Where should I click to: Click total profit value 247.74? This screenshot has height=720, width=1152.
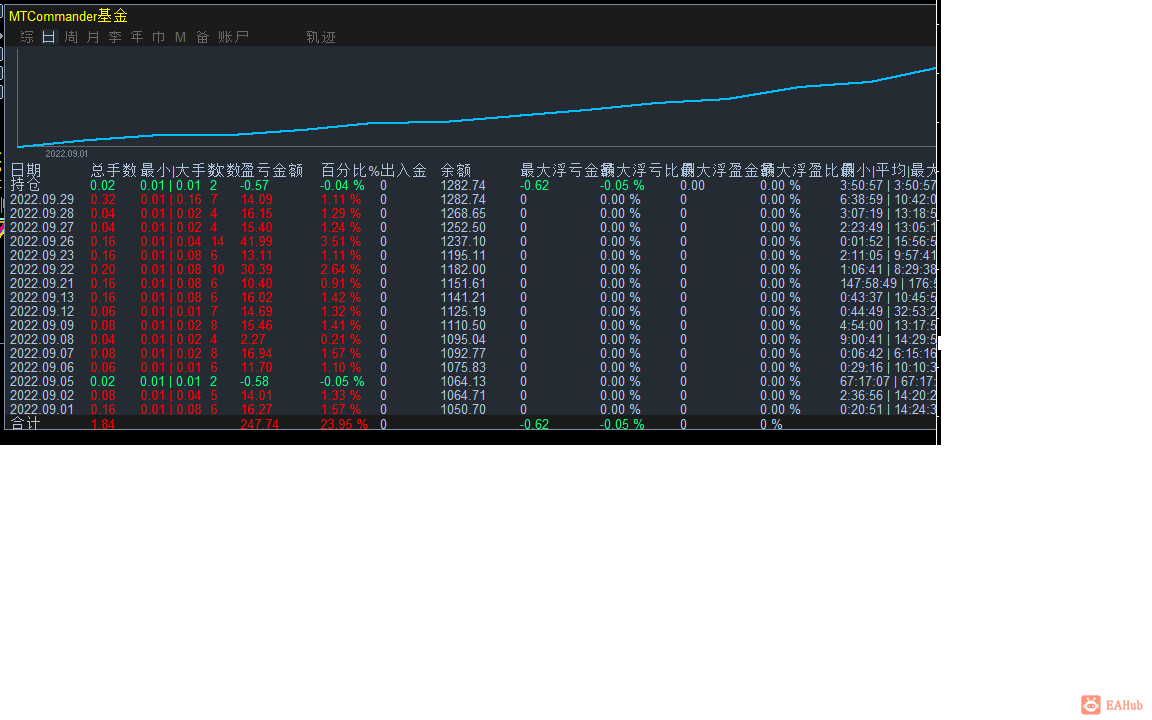tap(259, 424)
